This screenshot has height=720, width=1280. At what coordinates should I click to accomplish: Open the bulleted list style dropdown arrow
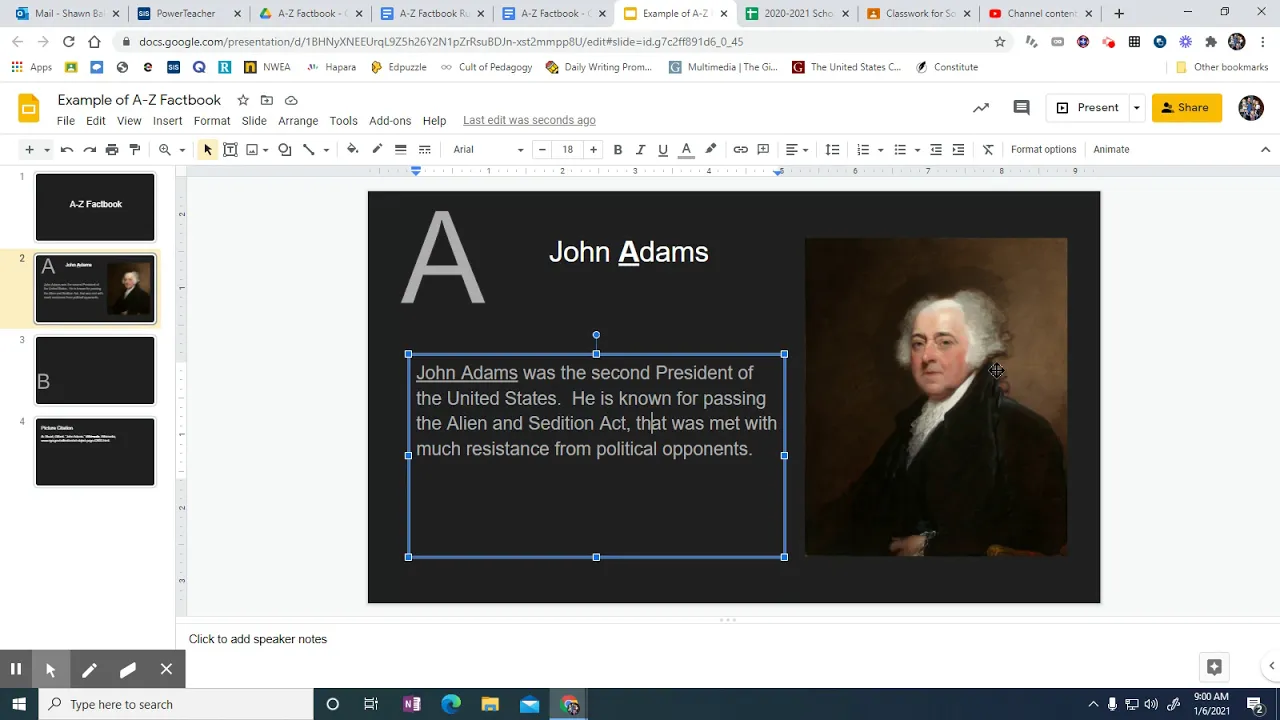click(x=917, y=150)
